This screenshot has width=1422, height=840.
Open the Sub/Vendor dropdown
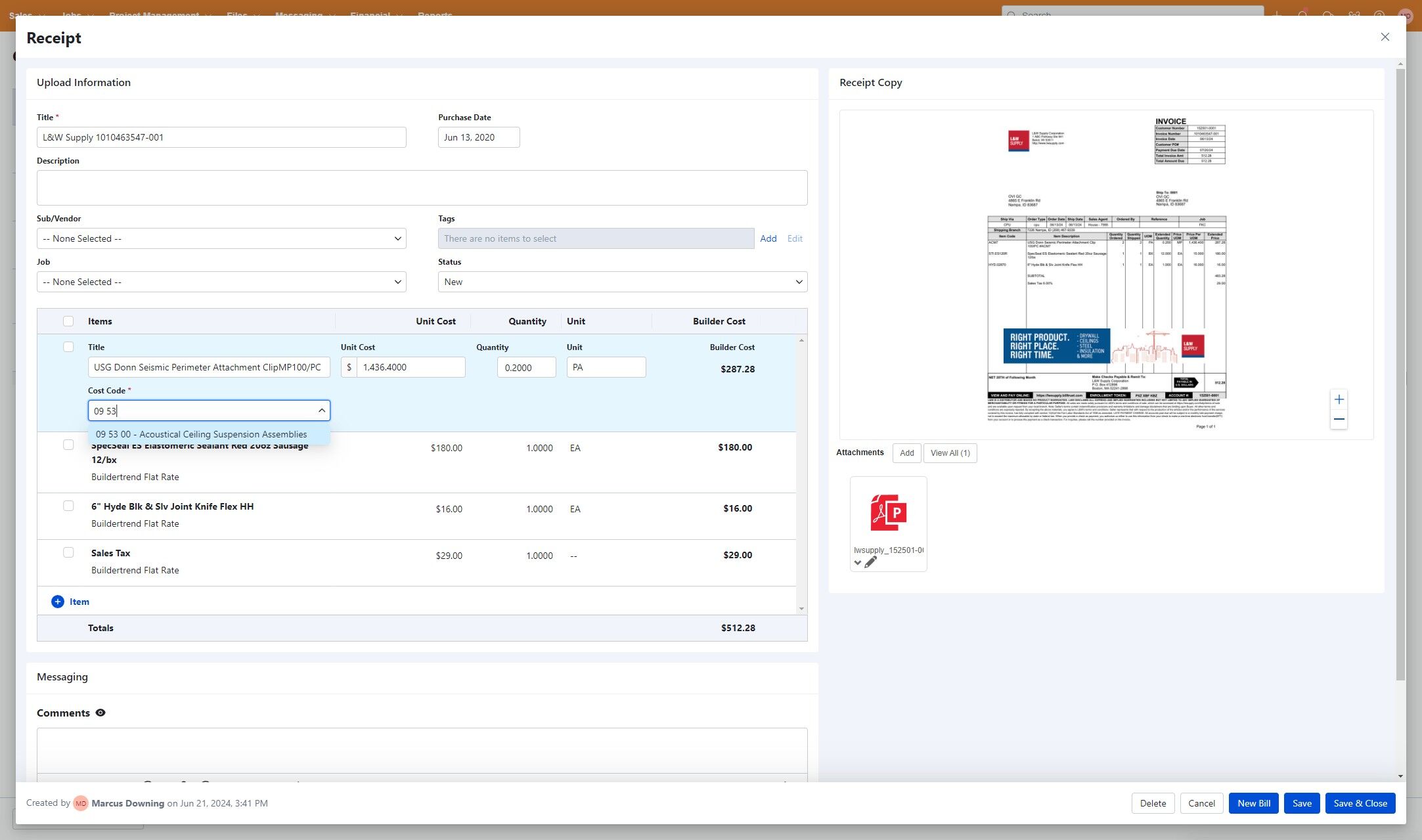tap(221, 238)
